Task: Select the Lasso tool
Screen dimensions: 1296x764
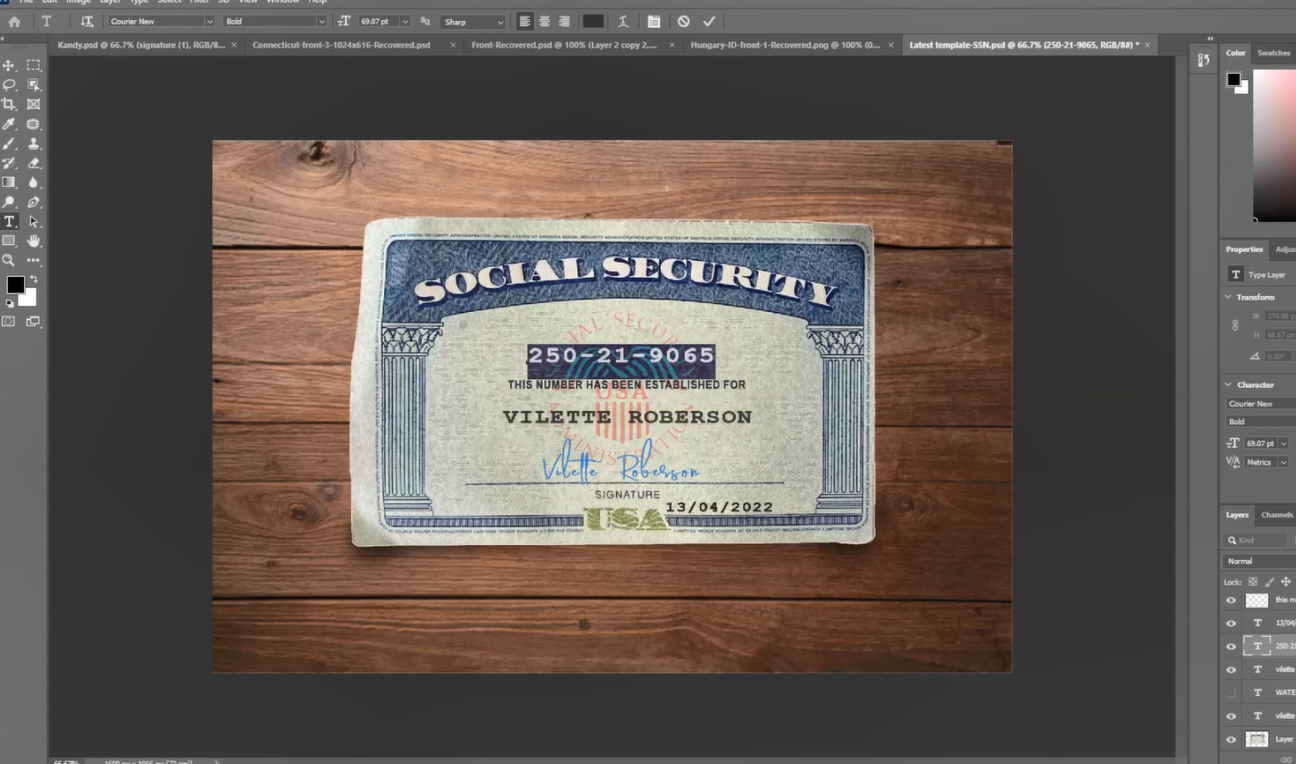Action: pos(10,84)
